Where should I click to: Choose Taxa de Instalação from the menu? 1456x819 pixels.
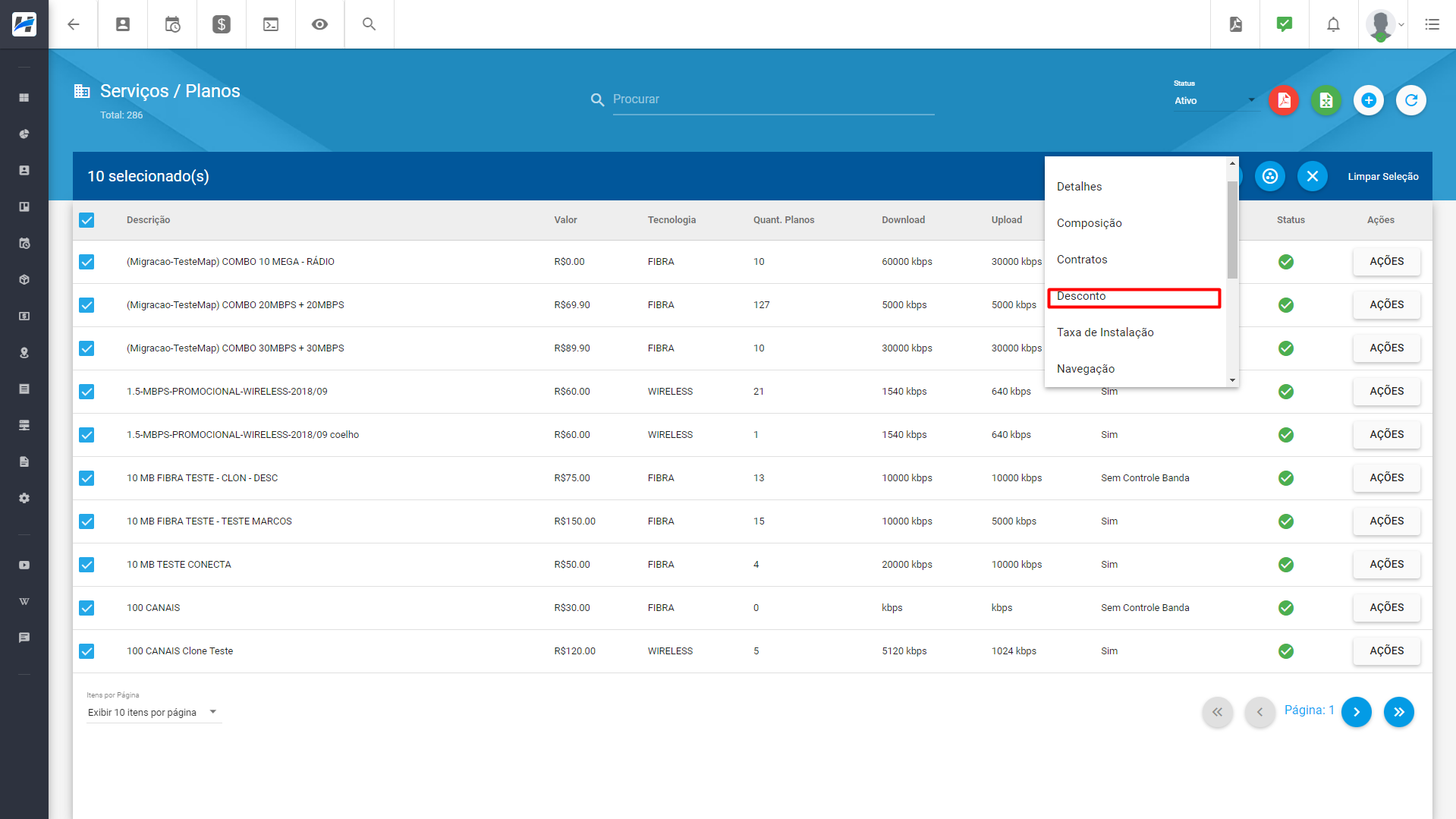1135,332
